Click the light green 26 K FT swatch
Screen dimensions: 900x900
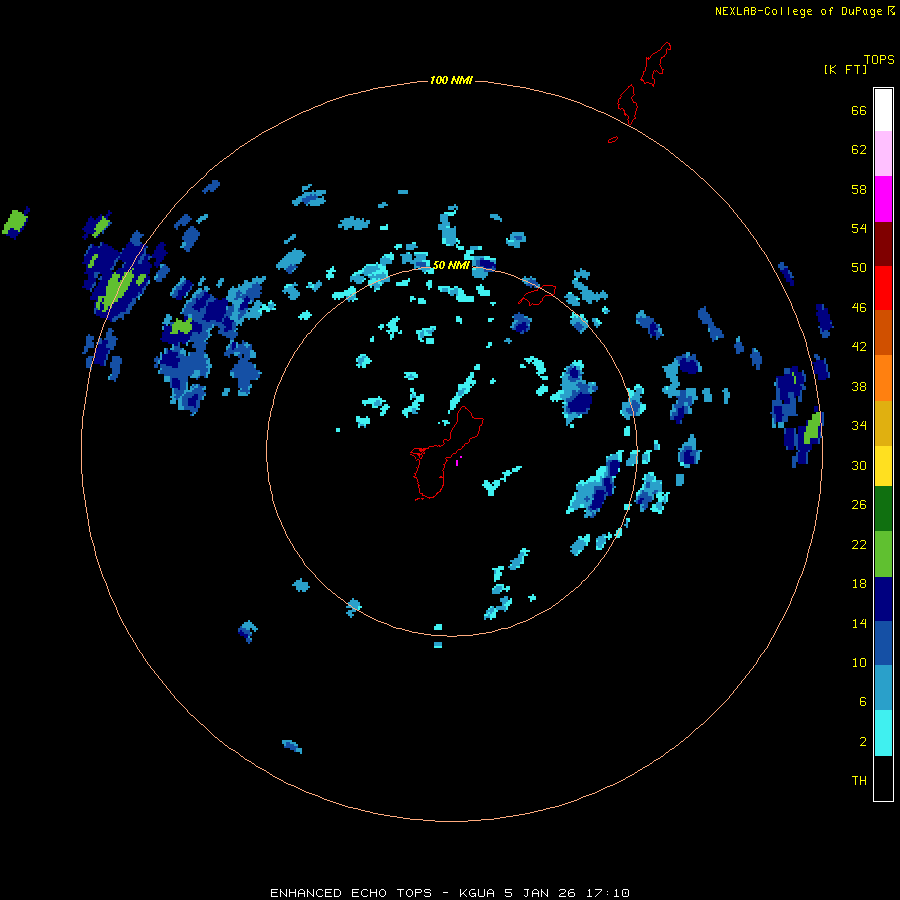[883, 554]
